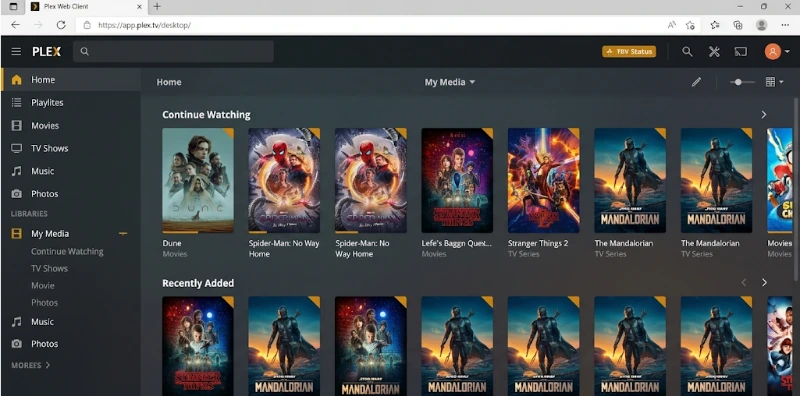The width and height of the screenshot is (800, 396).
Task: Click the Home breadcrumb title
Action: (169, 82)
